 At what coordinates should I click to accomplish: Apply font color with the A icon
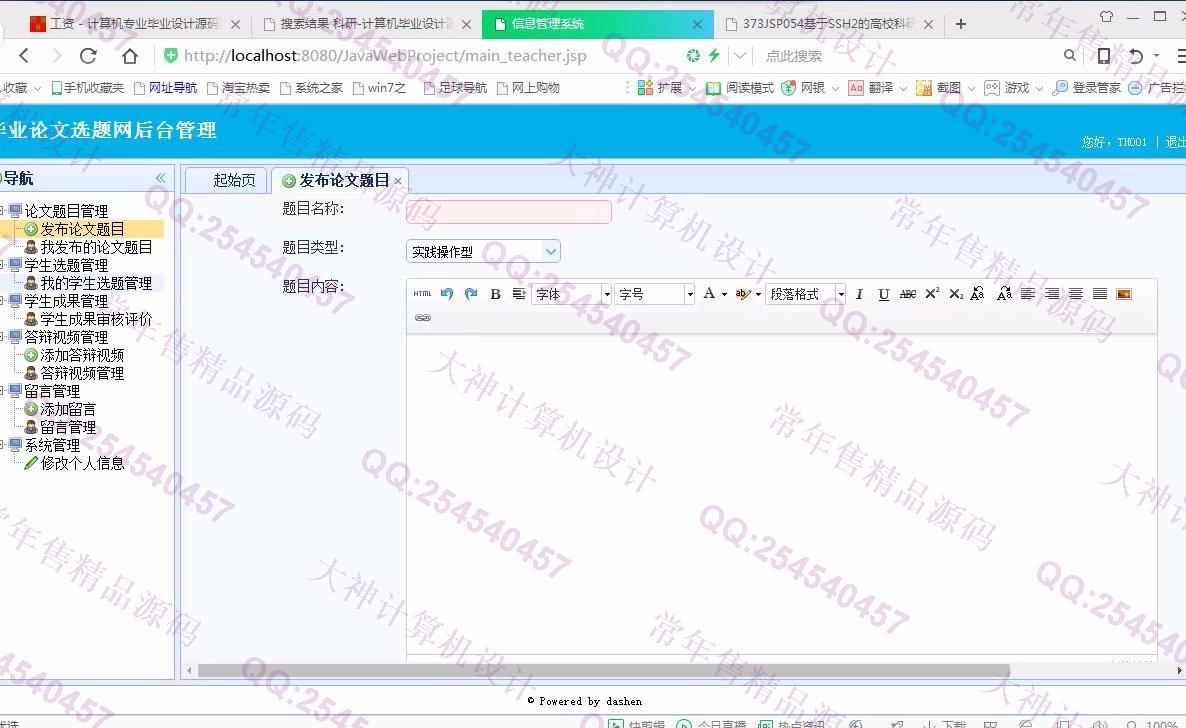709,294
